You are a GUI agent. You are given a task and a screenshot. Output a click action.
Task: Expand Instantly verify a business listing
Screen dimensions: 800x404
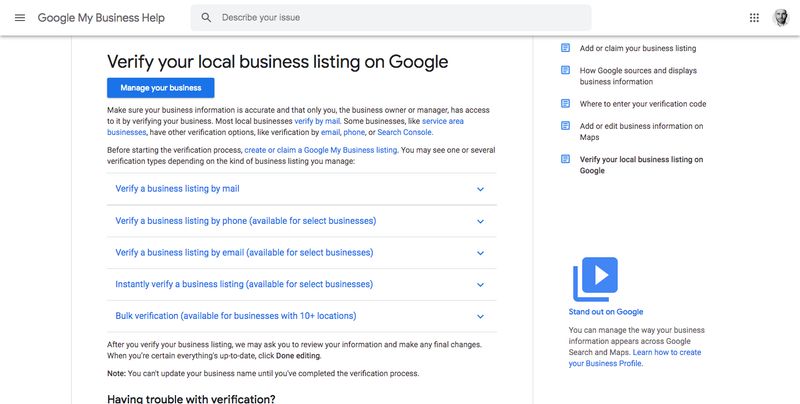pos(302,284)
